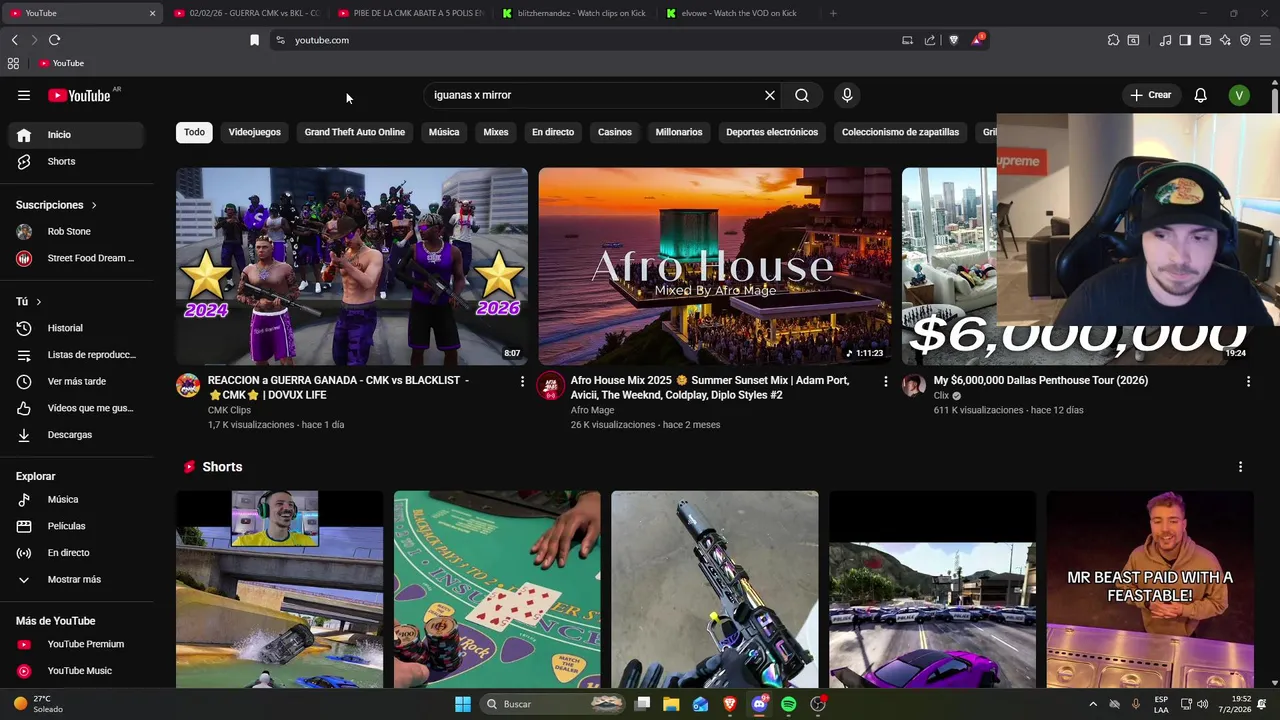Select the Todo filter chip
The height and width of the screenshot is (720, 1280).
point(194,132)
